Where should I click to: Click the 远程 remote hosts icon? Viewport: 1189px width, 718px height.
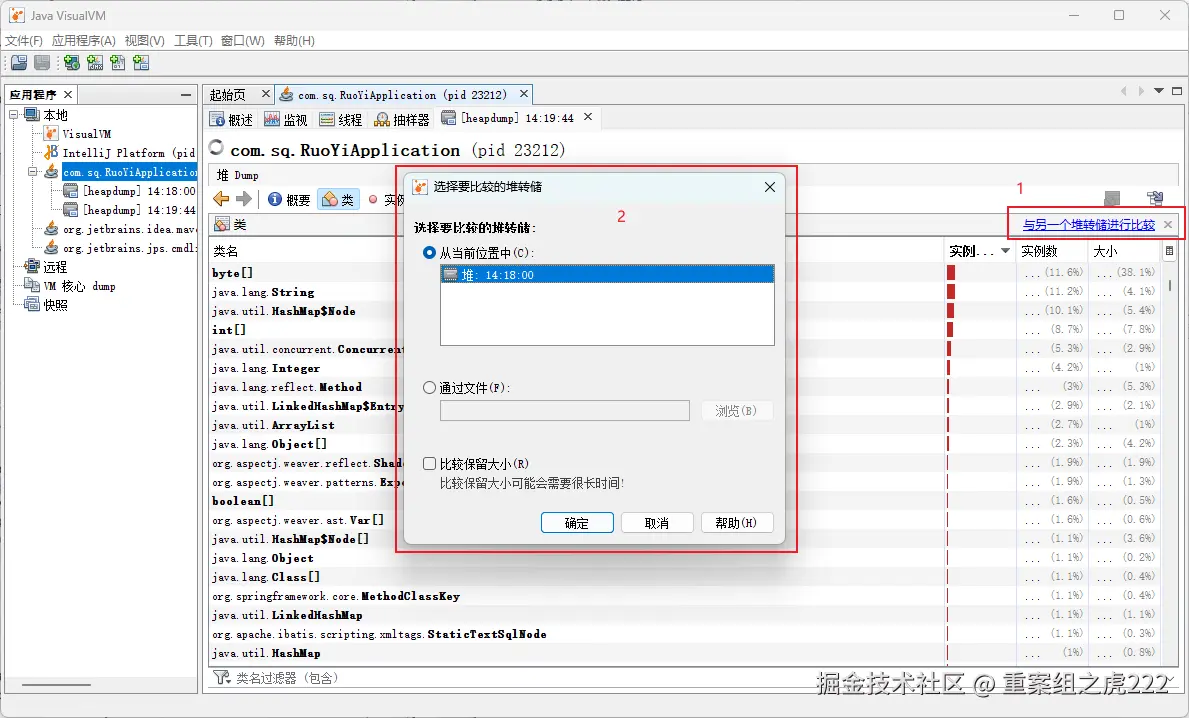click(x=32, y=266)
